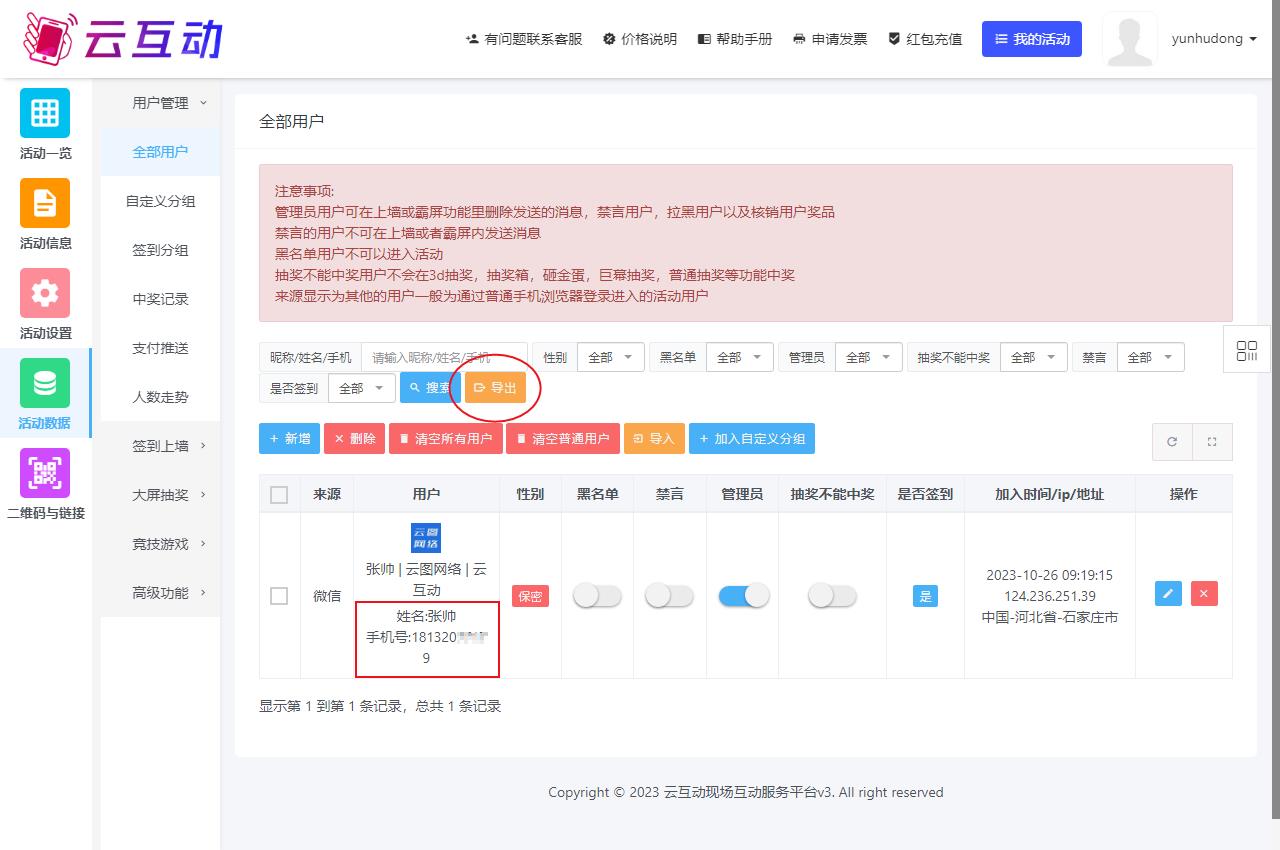Click the 我的活动 button
The height and width of the screenshot is (850, 1280).
coord(1032,39)
